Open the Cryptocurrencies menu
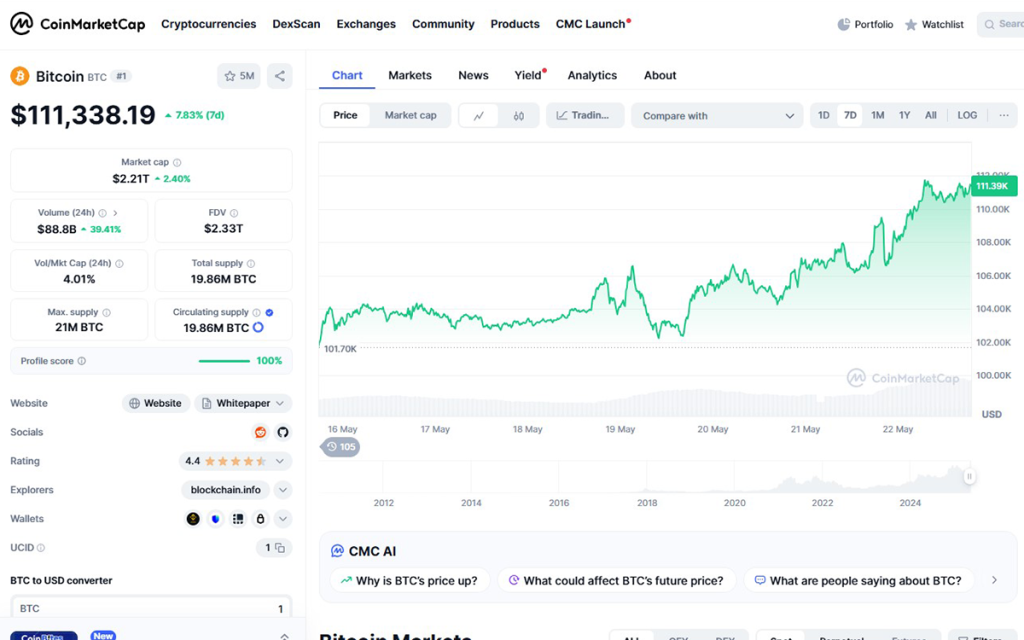Image resolution: width=1024 pixels, height=640 pixels. pyautogui.click(x=208, y=24)
